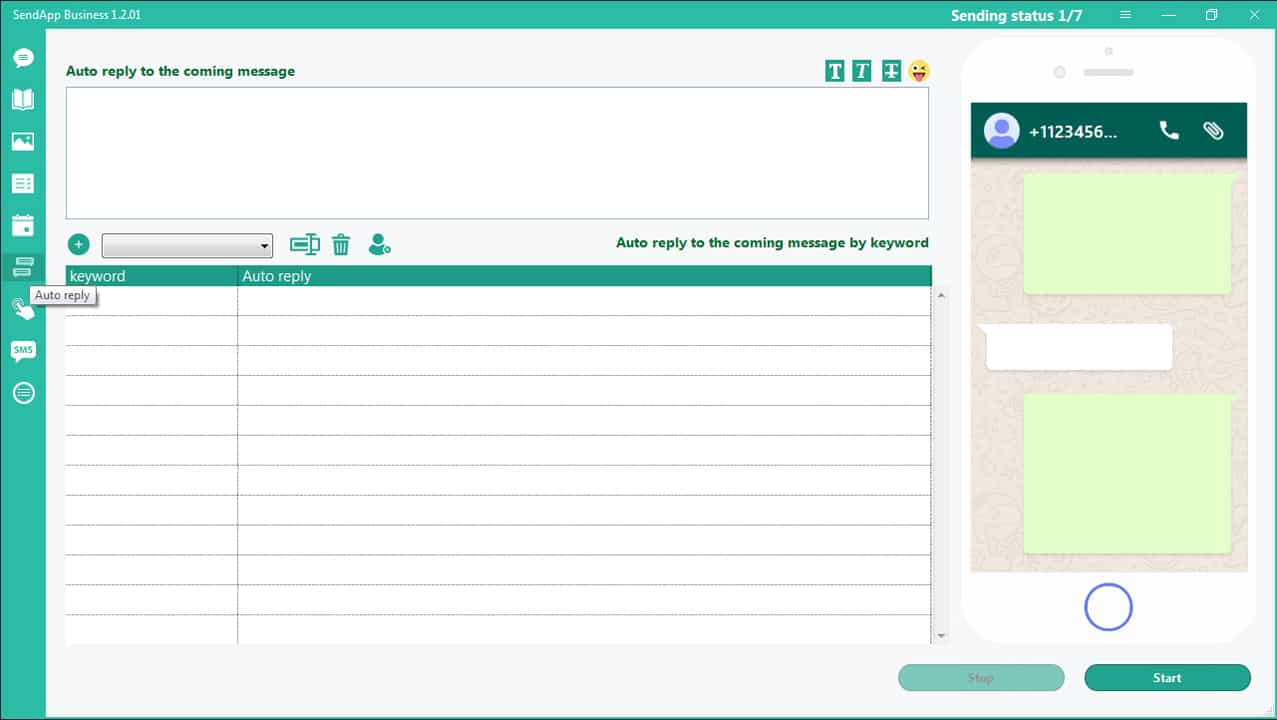Open the emoji picker

[919, 71]
